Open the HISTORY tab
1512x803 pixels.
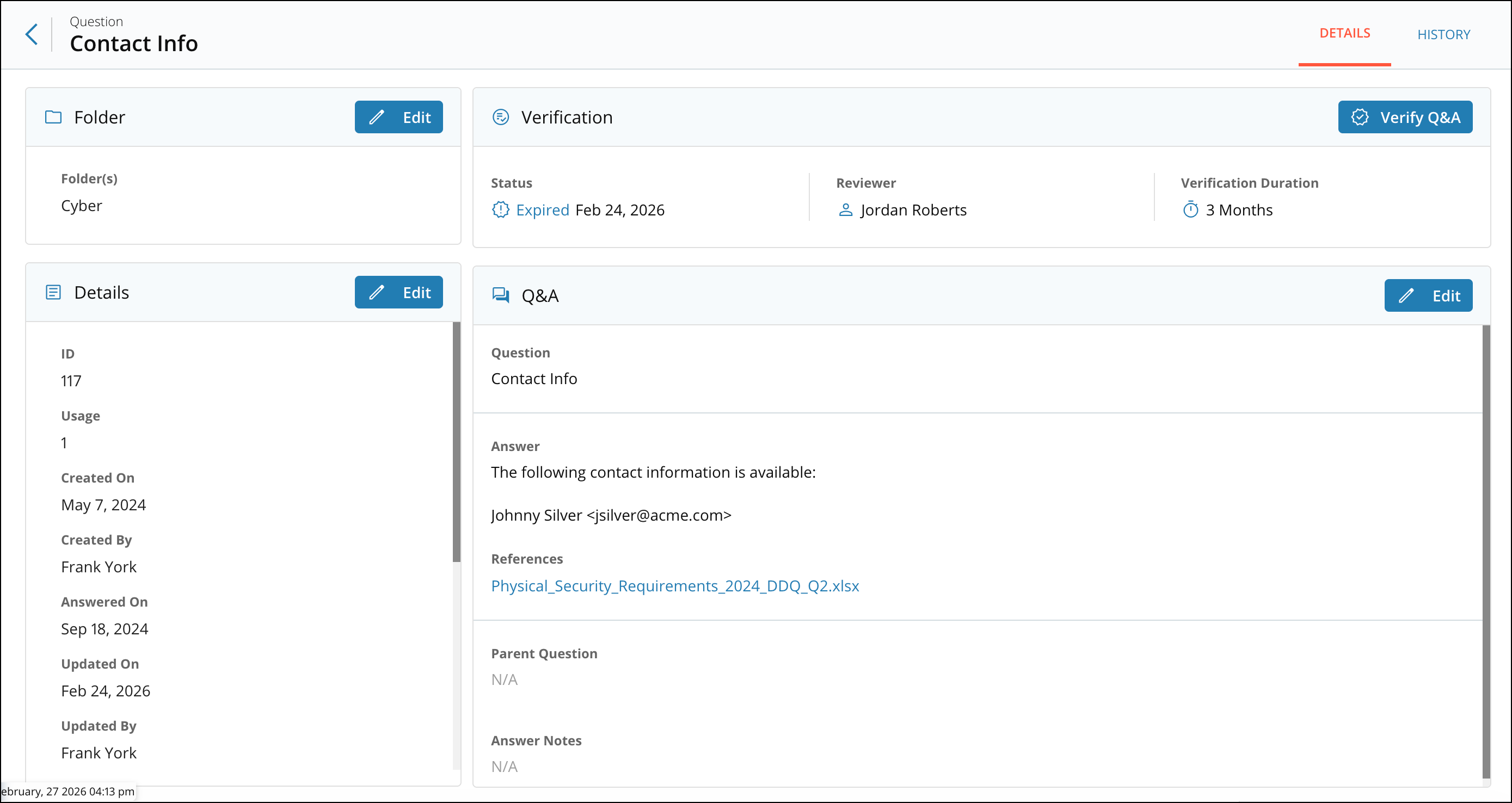(1443, 35)
